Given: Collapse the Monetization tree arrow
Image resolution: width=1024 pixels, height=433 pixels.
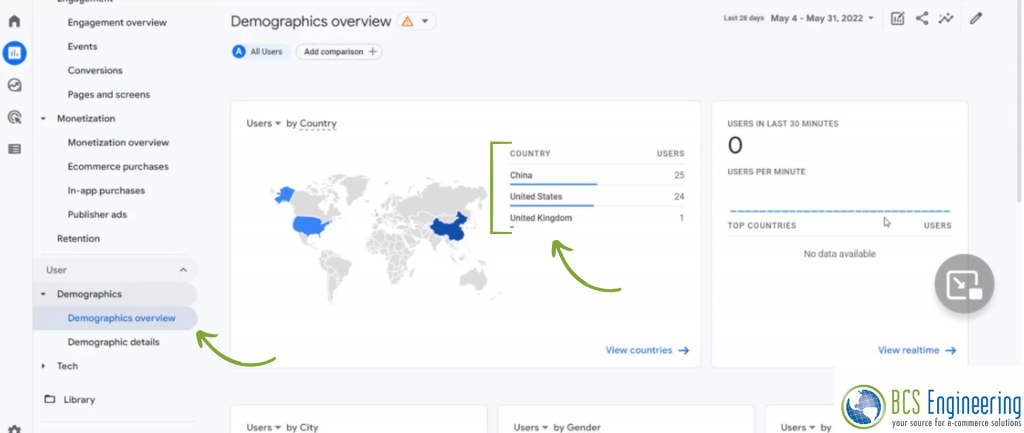Looking at the screenshot, I should [x=43, y=118].
